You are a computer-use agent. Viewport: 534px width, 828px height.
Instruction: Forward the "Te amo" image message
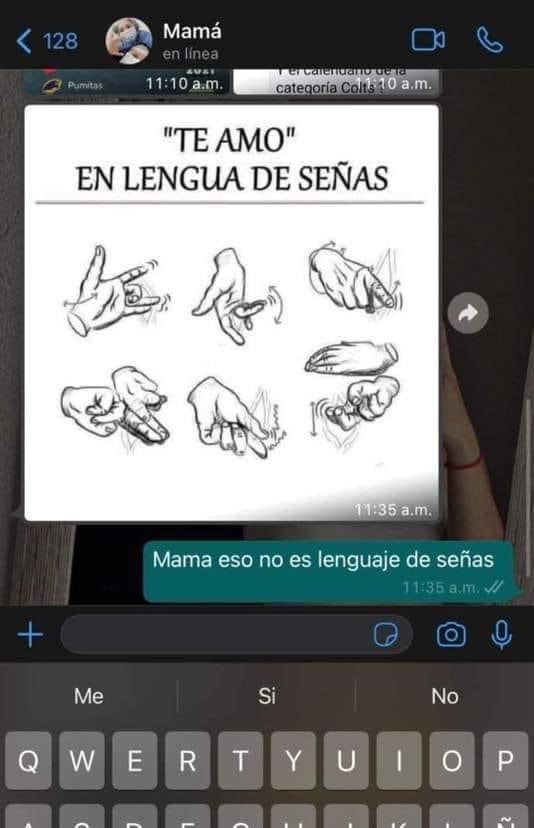coord(467,314)
